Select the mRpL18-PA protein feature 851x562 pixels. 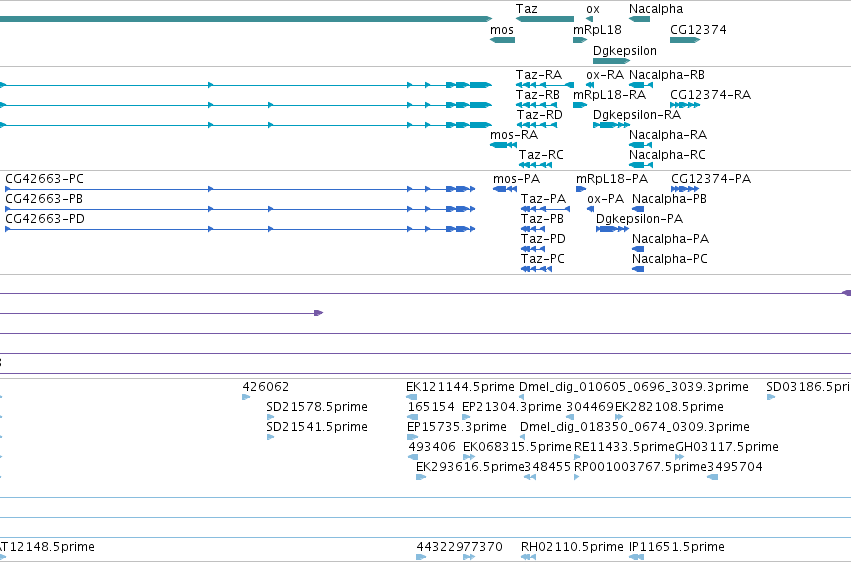point(581,189)
